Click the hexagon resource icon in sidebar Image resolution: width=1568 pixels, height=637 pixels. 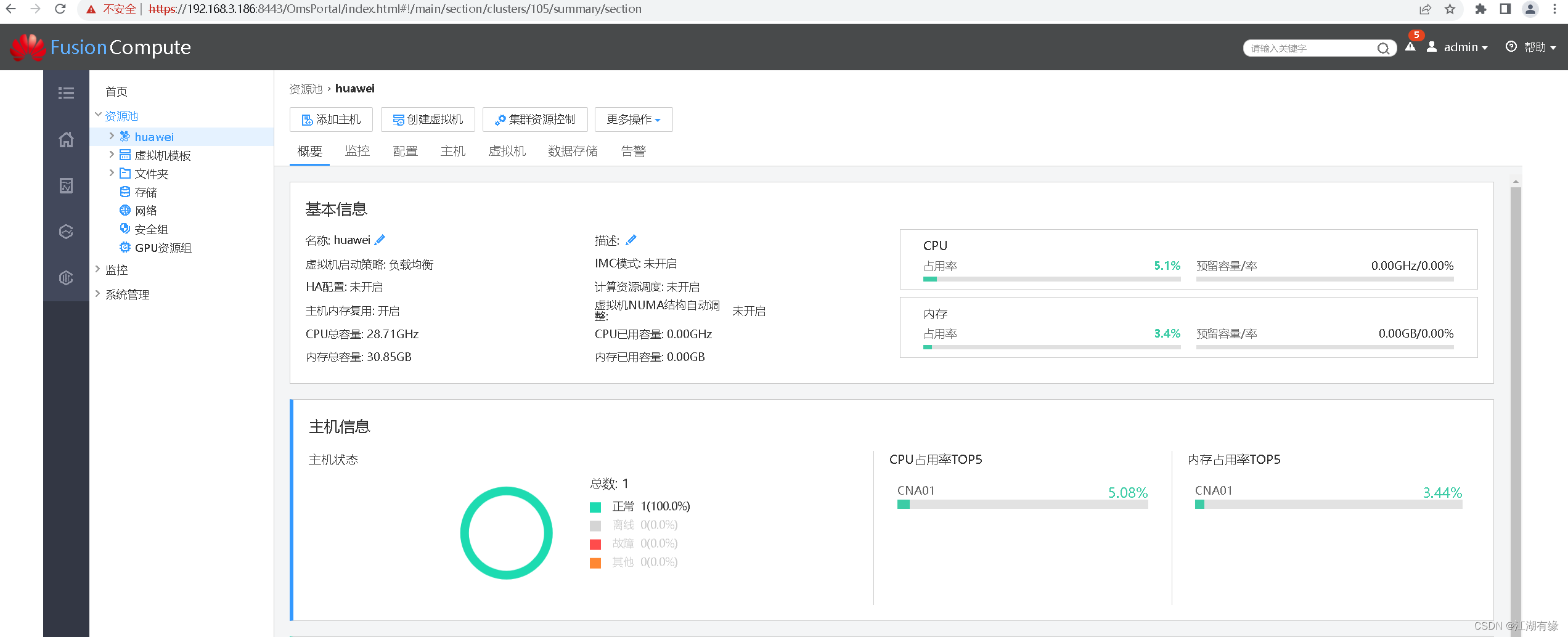(66, 232)
